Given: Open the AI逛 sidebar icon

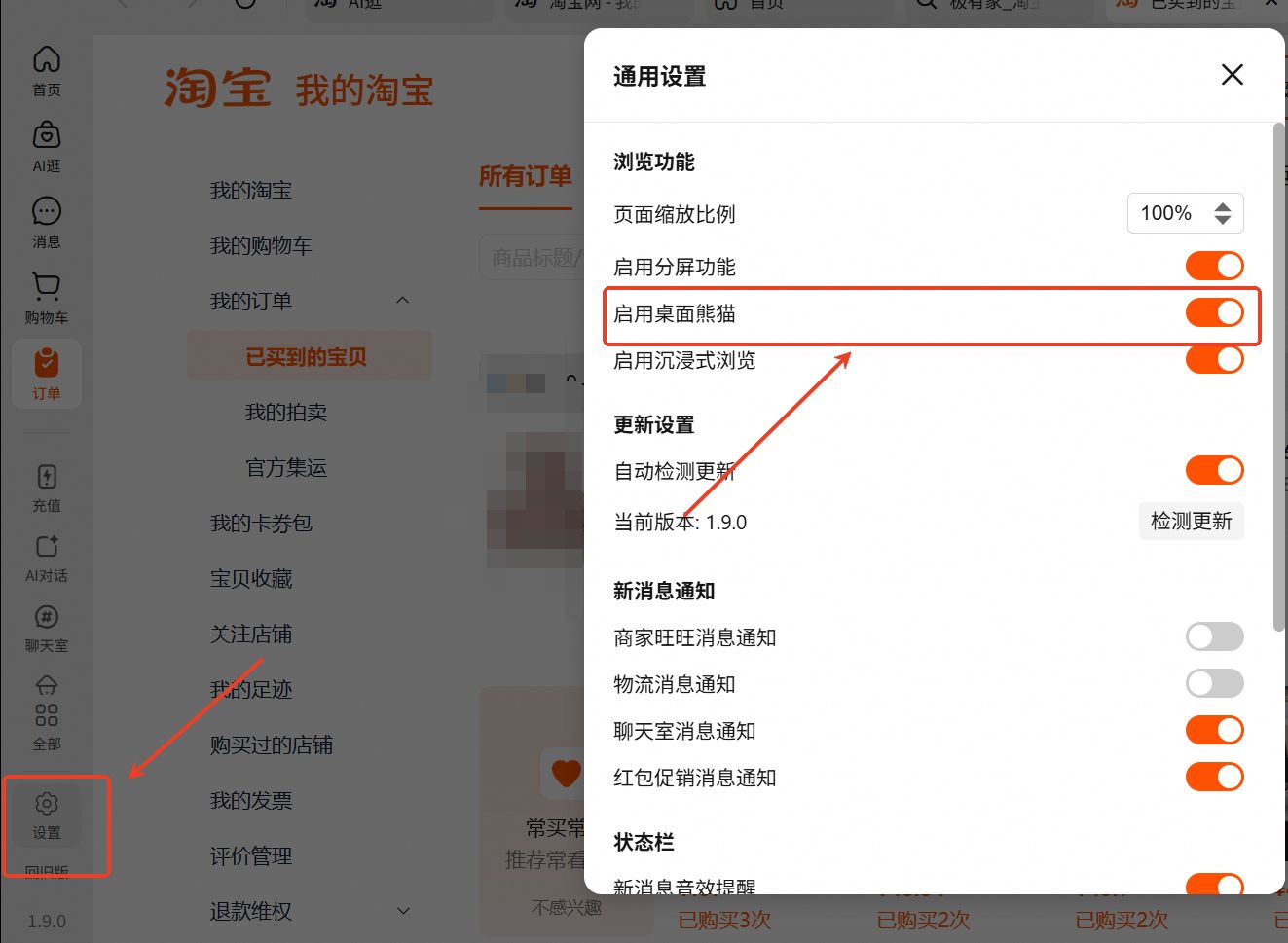Looking at the screenshot, I should click(x=47, y=146).
